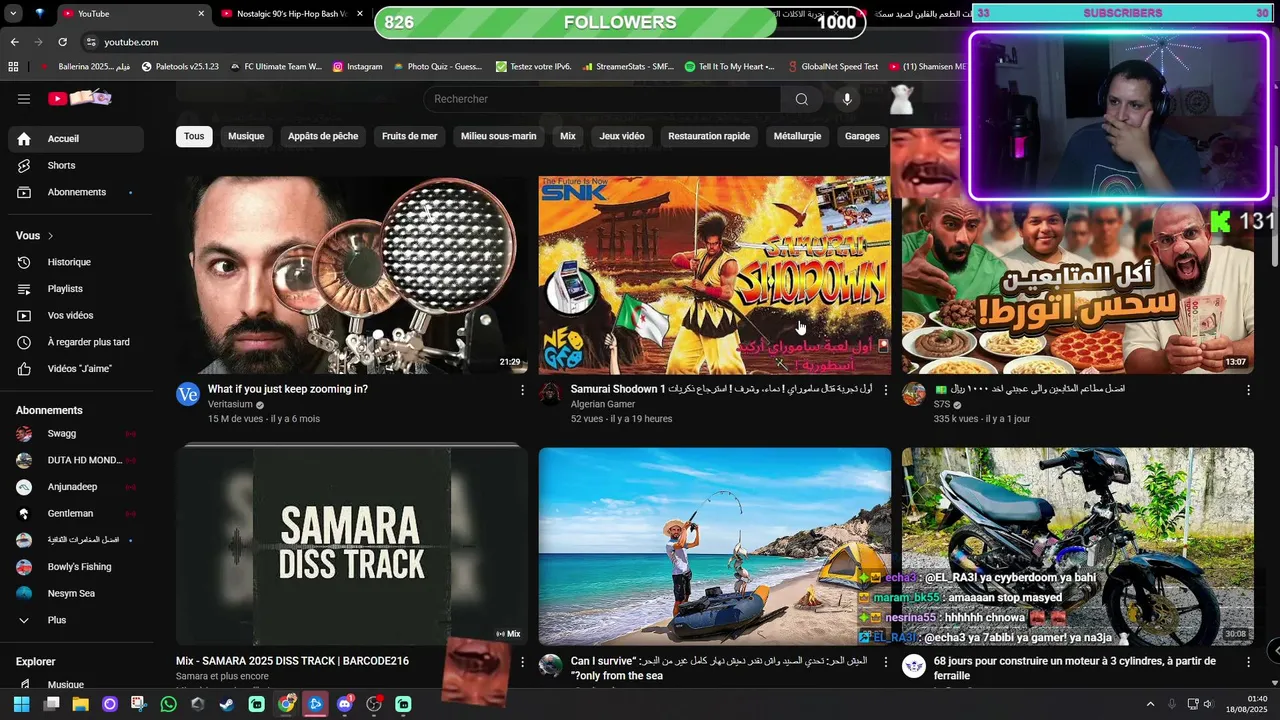1280x720 pixels.
Task: Select the Milieu sous-marin chip
Action: tap(498, 136)
